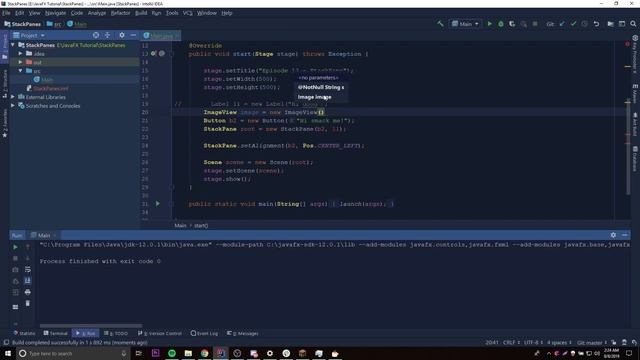The image size is (640, 360).
Task: Open Git master branch selector
Action: tap(592, 342)
